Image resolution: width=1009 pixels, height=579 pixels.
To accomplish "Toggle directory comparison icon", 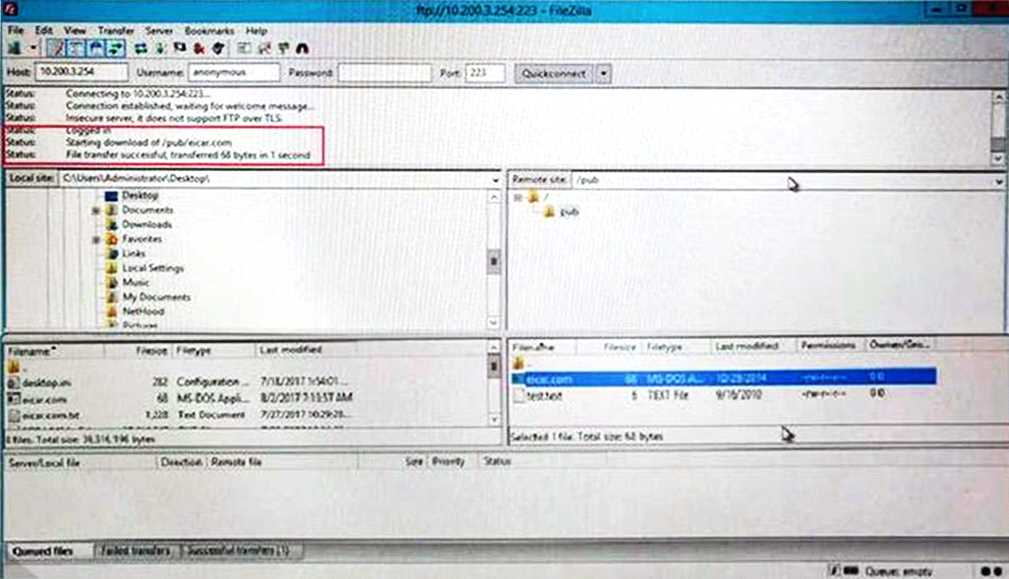I will click(x=264, y=48).
